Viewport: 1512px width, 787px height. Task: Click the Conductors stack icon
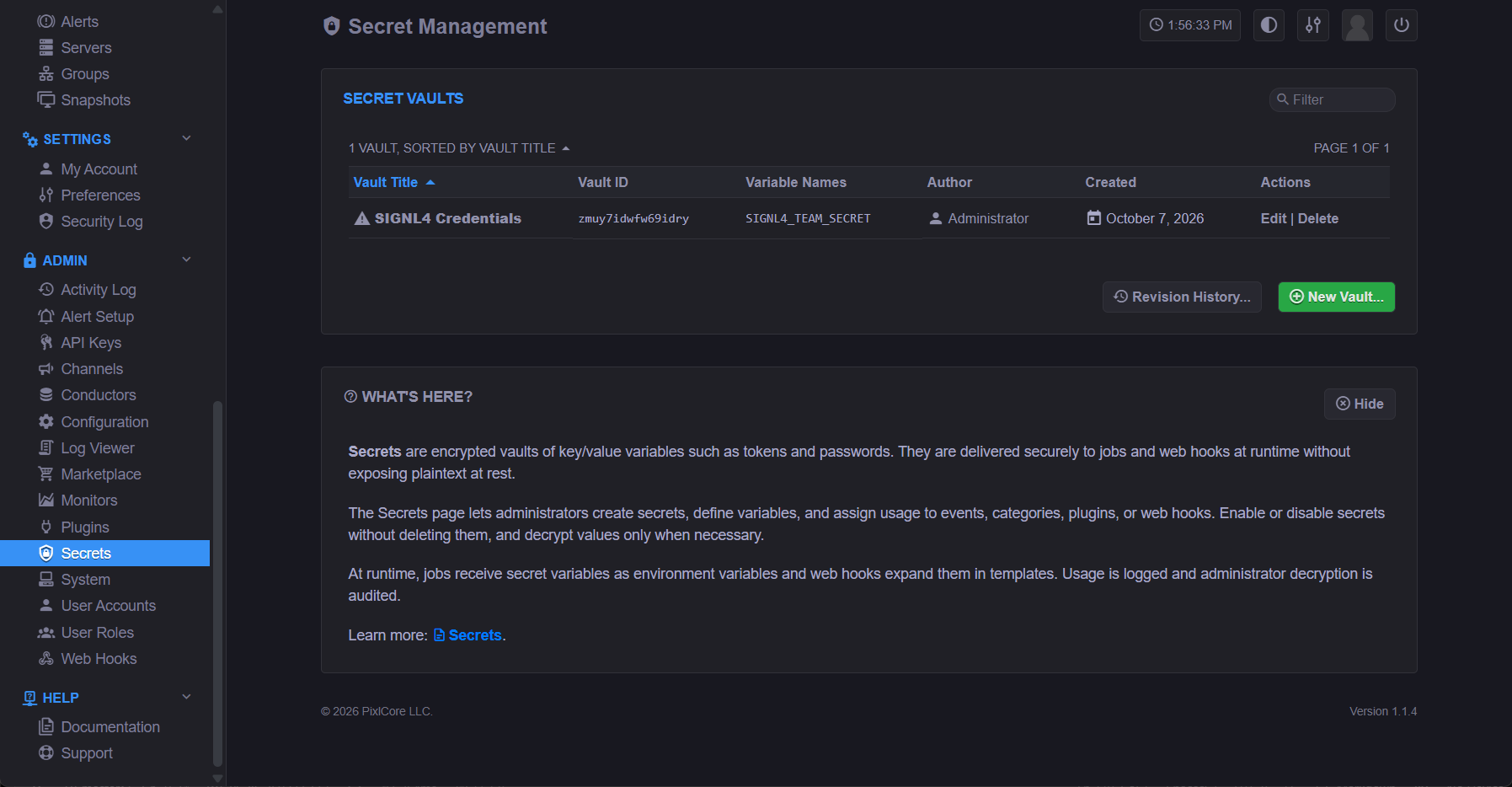click(x=46, y=395)
